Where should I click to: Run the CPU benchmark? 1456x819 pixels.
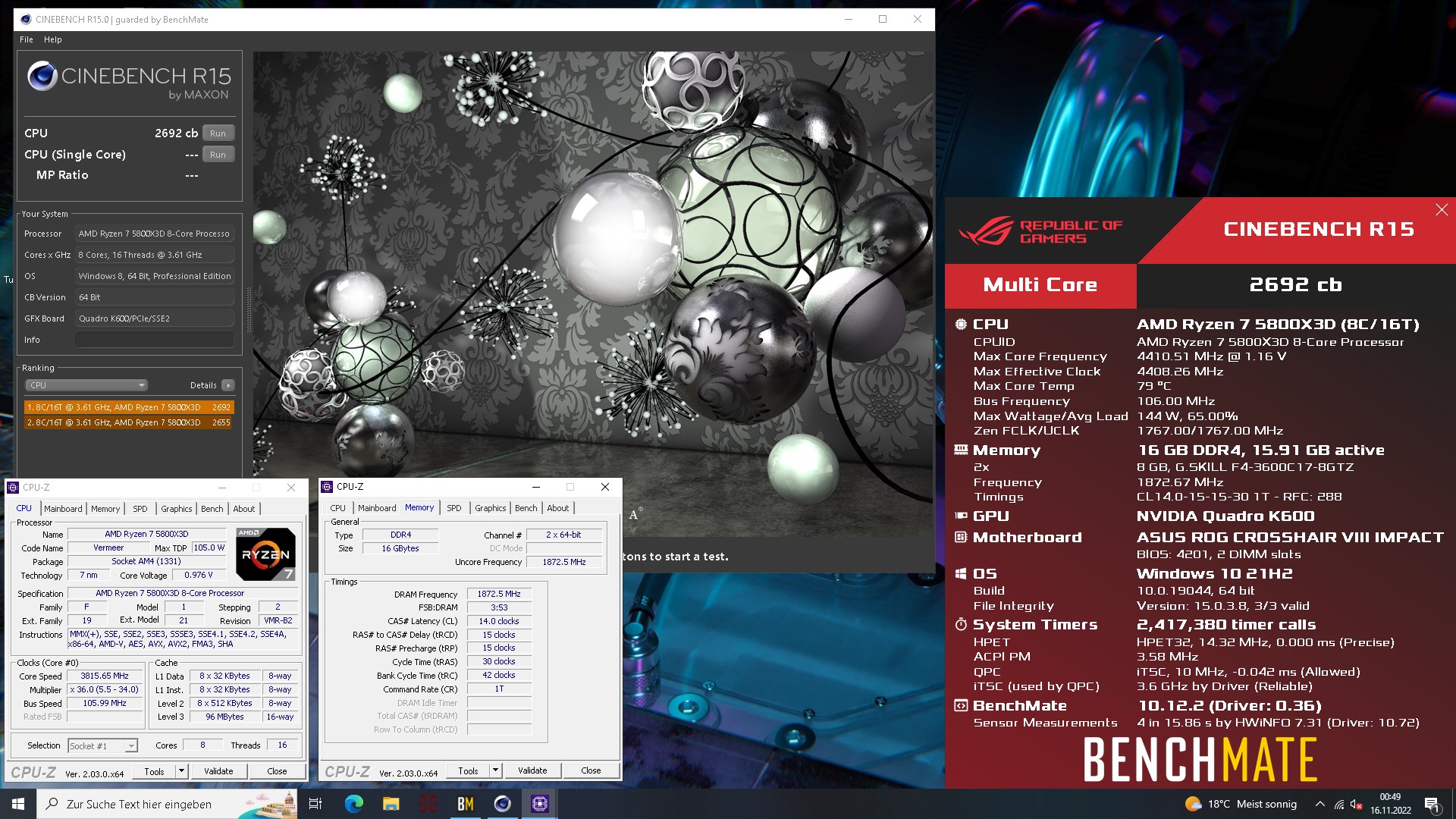(218, 133)
